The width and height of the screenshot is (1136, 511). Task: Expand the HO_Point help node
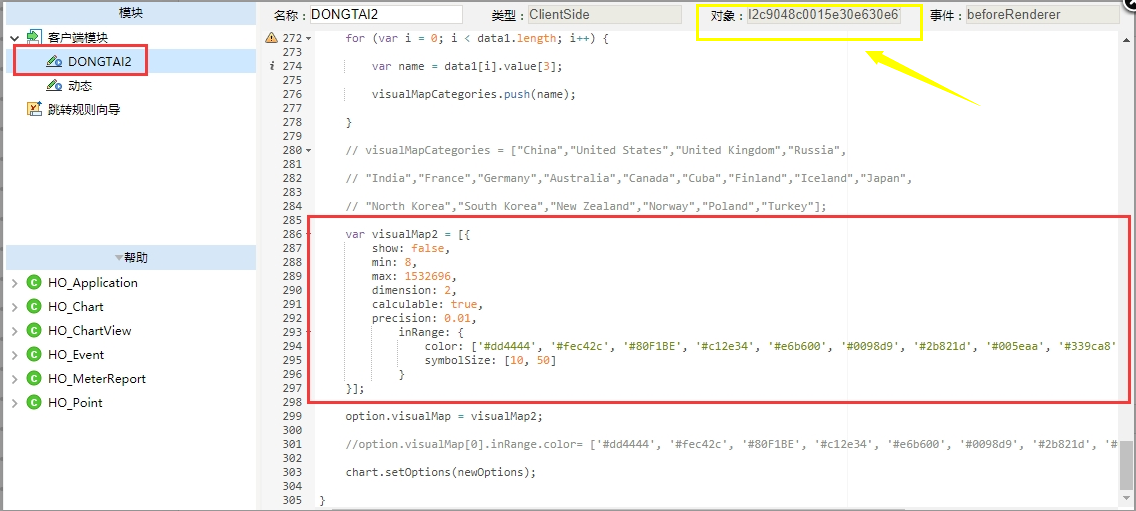[x=14, y=402]
